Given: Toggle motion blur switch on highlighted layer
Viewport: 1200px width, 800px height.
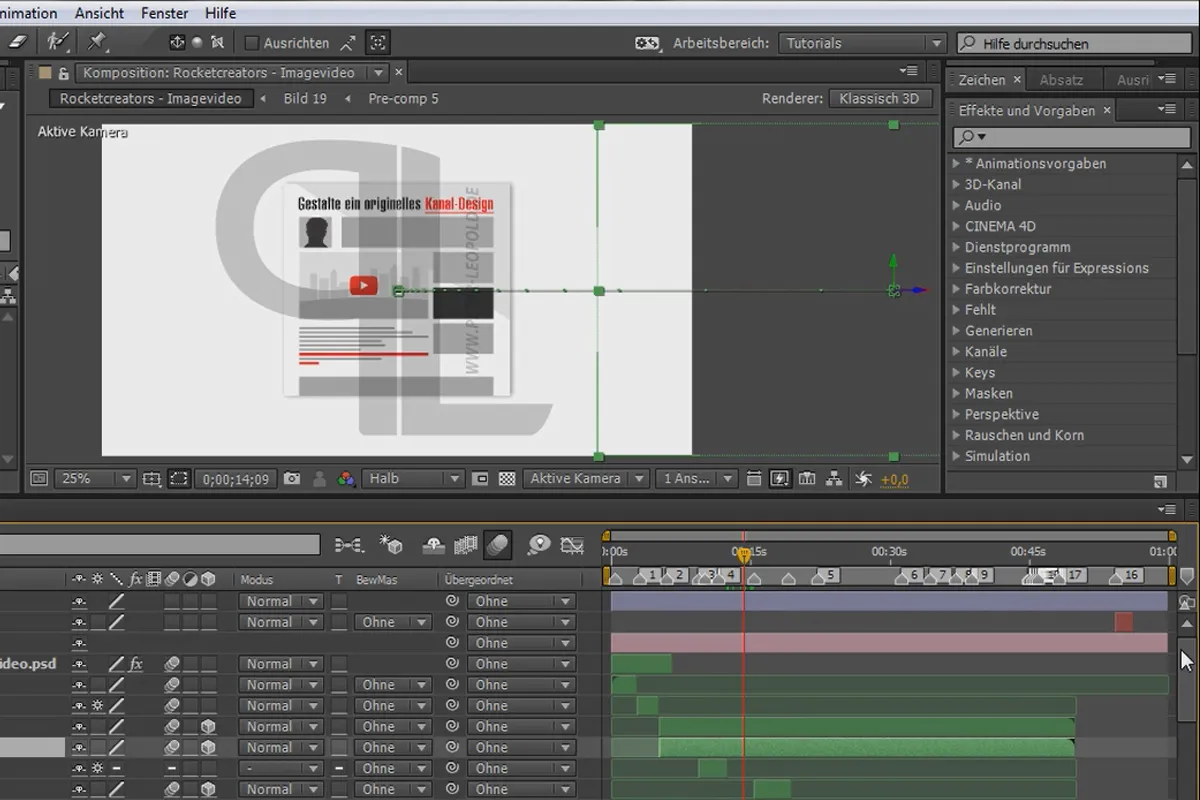Looking at the screenshot, I should point(172,747).
